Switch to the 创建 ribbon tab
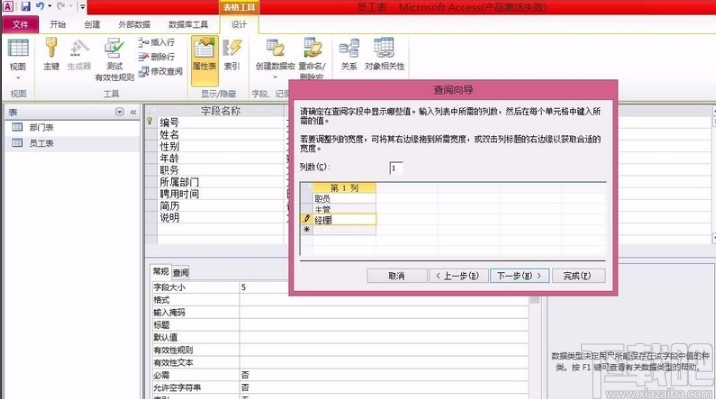This screenshot has height=399, width=716. [x=92, y=25]
